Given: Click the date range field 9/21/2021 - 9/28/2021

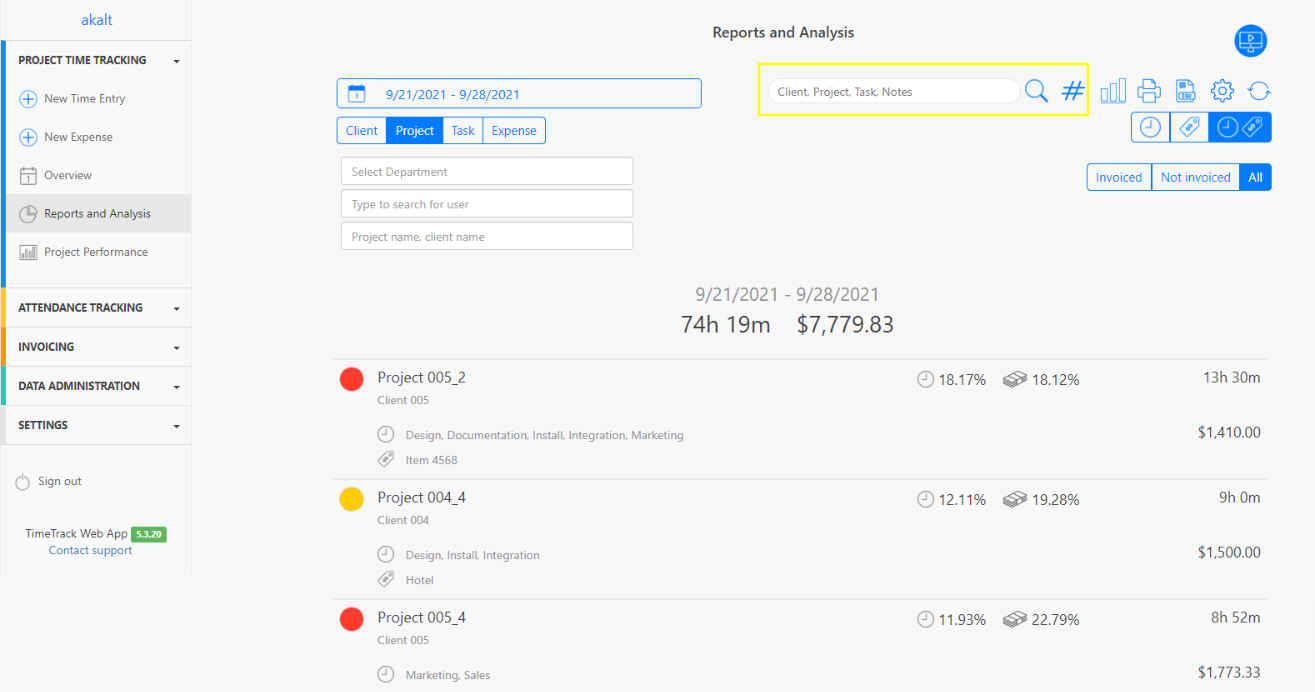Looking at the screenshot, I should click(x=519, y=94).
